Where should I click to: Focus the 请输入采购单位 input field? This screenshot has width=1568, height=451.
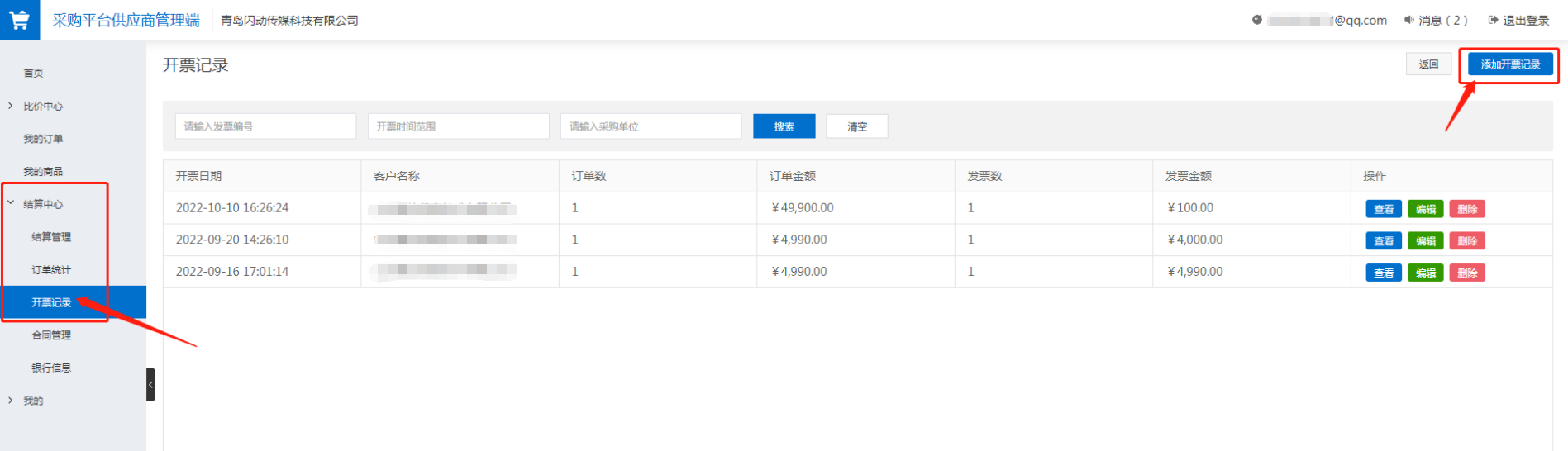651,126
